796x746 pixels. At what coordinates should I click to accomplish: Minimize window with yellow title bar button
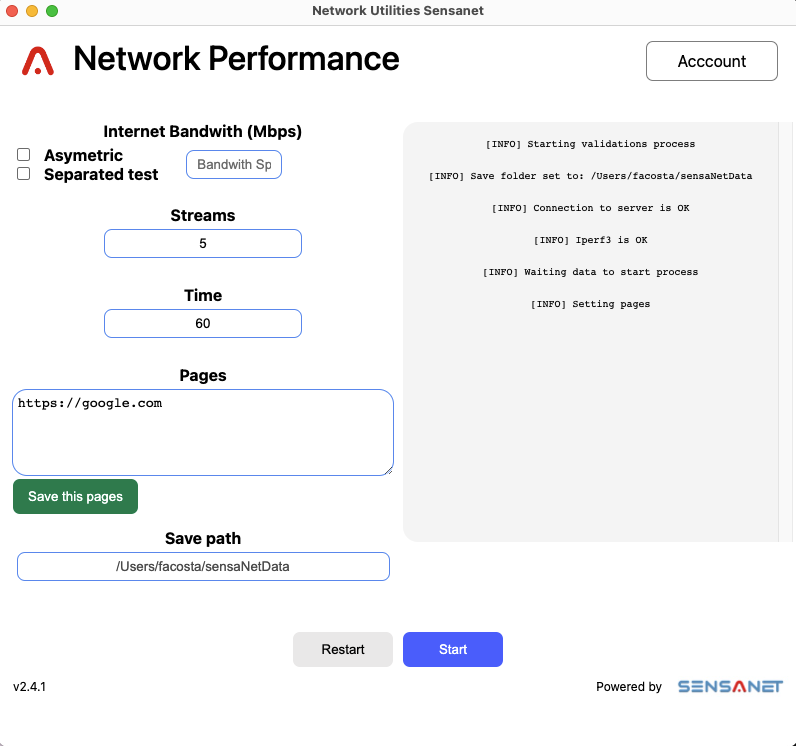pyautogui.click(x=32, y=11)
